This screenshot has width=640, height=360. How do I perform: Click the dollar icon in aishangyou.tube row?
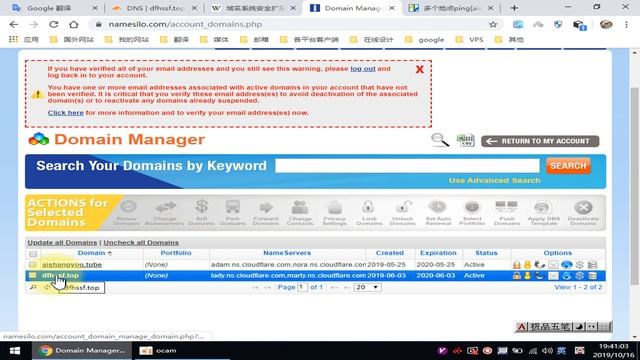click(x=580, y=265)
